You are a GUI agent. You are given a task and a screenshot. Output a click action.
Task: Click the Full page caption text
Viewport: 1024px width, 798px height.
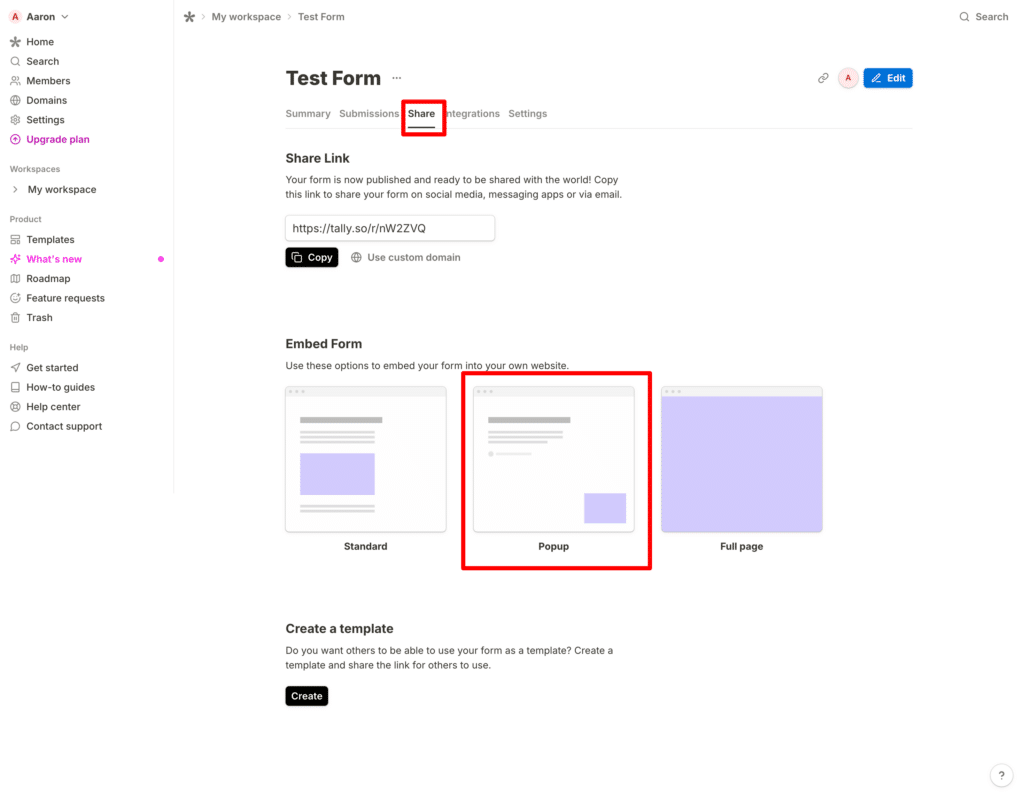[741, 547]
